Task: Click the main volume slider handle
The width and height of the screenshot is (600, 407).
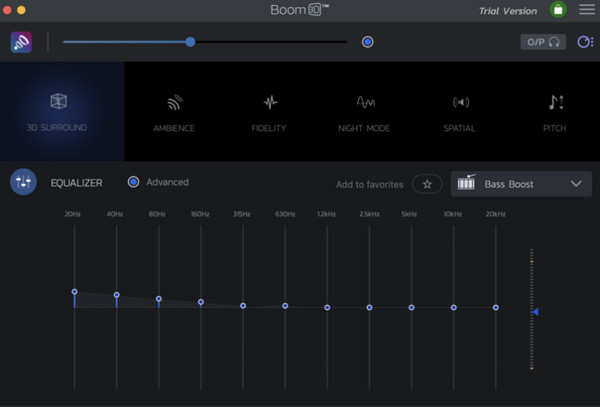Action: point(190,42)
